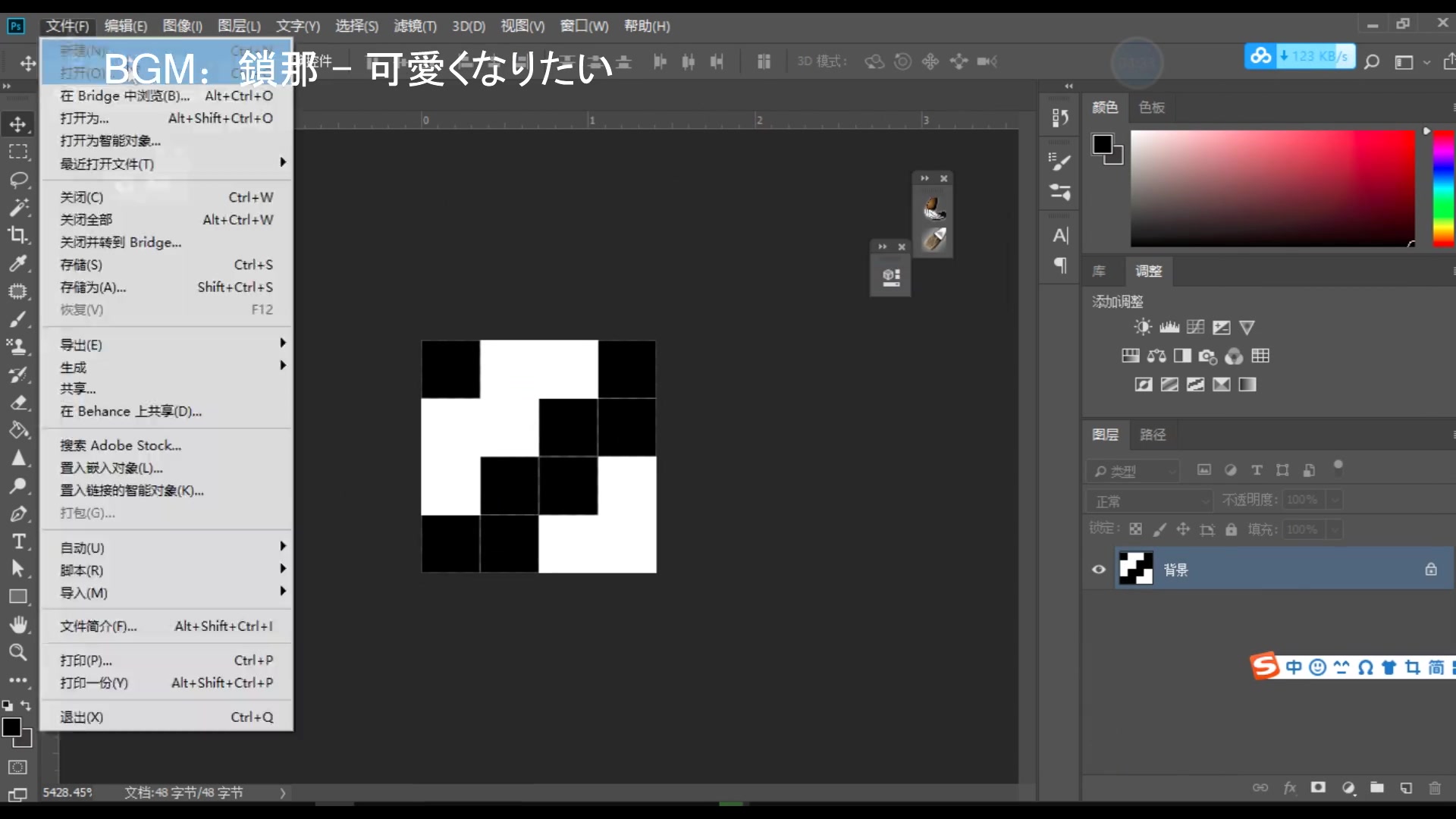Select the Move tool in toolbar
Screen dimensions: 1456x819
click(x=18, y=124)
